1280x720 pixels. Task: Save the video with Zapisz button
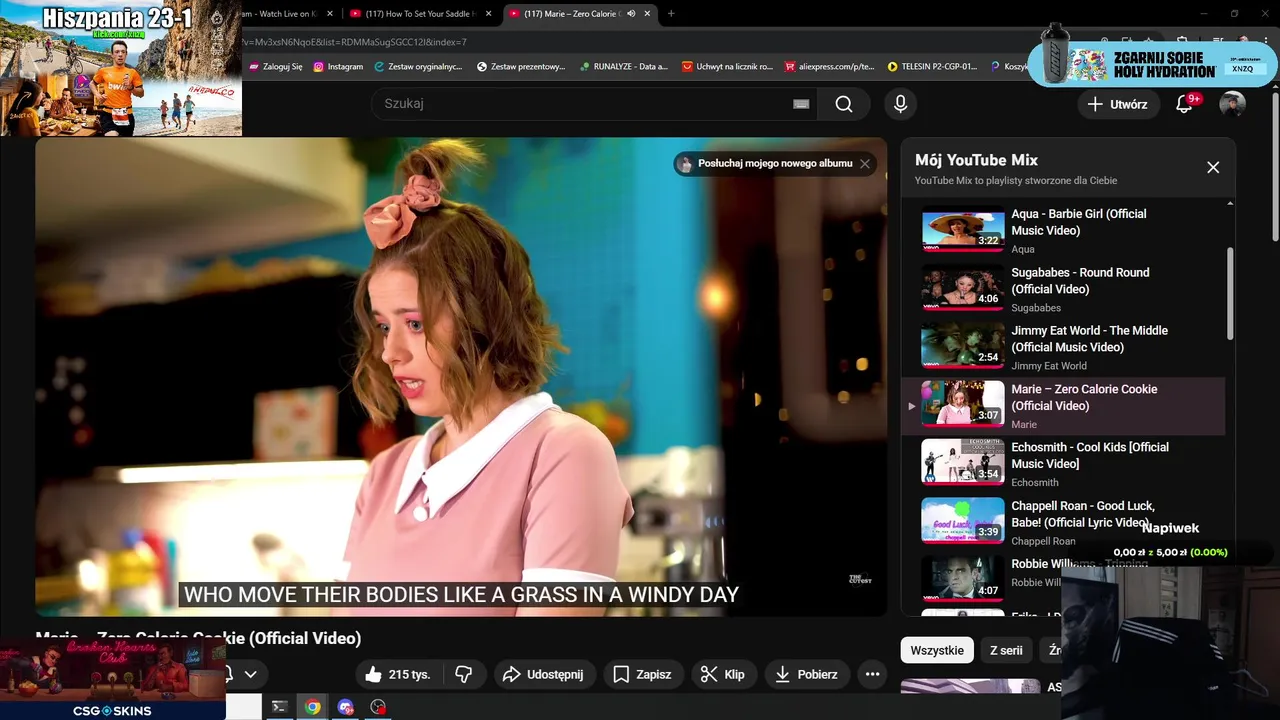tap(642, 674)
